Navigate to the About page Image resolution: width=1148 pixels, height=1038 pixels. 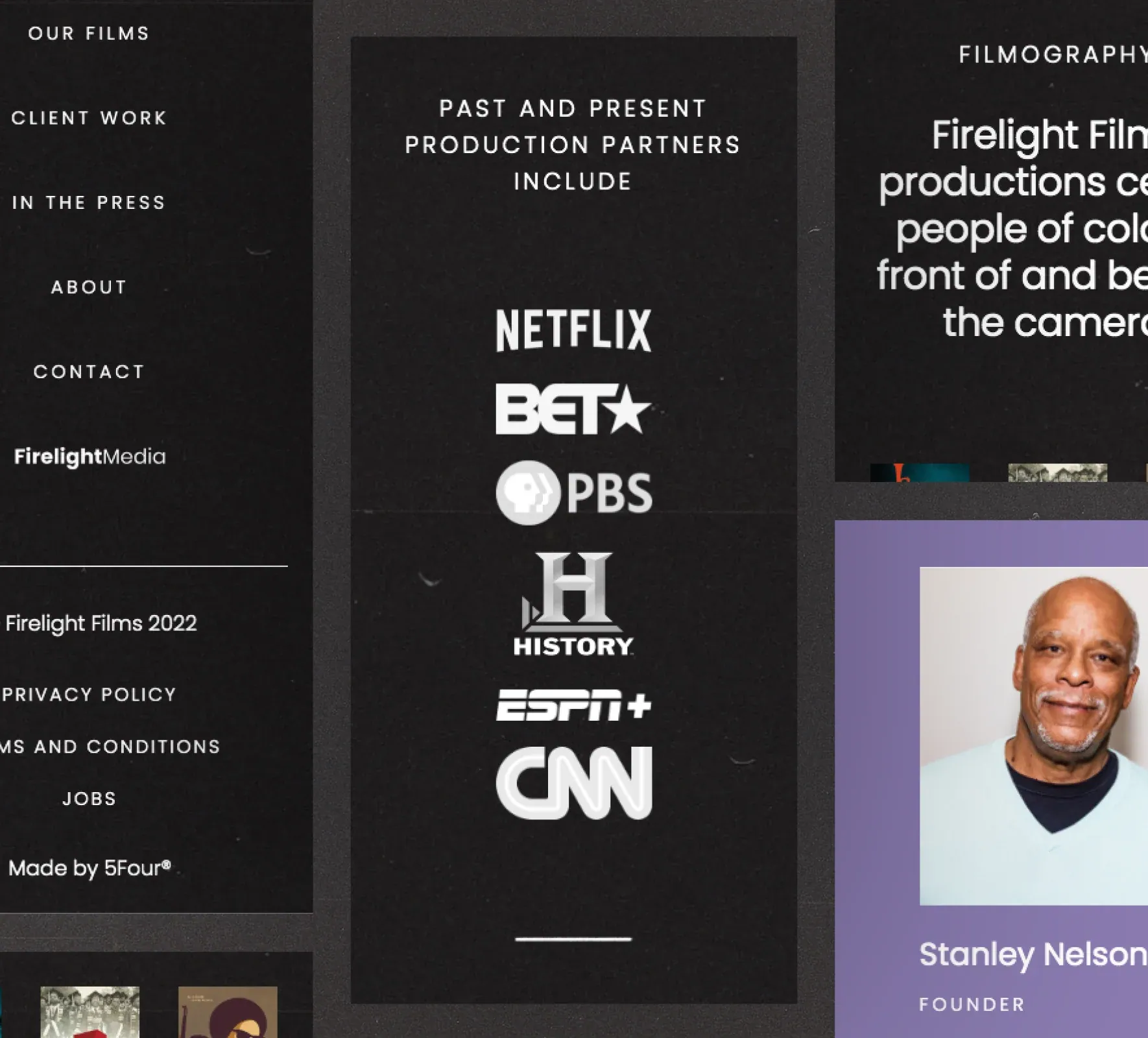point(89,287)
